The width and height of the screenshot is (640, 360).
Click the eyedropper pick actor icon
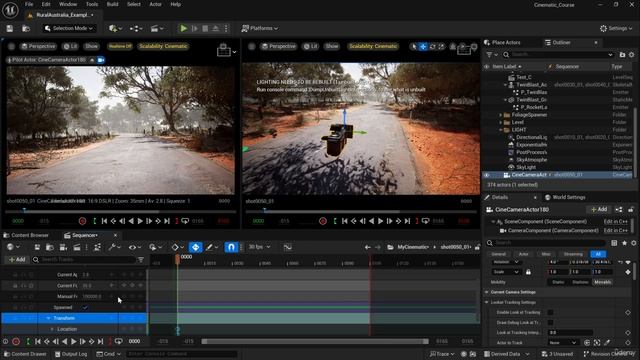tap(607, 342)
